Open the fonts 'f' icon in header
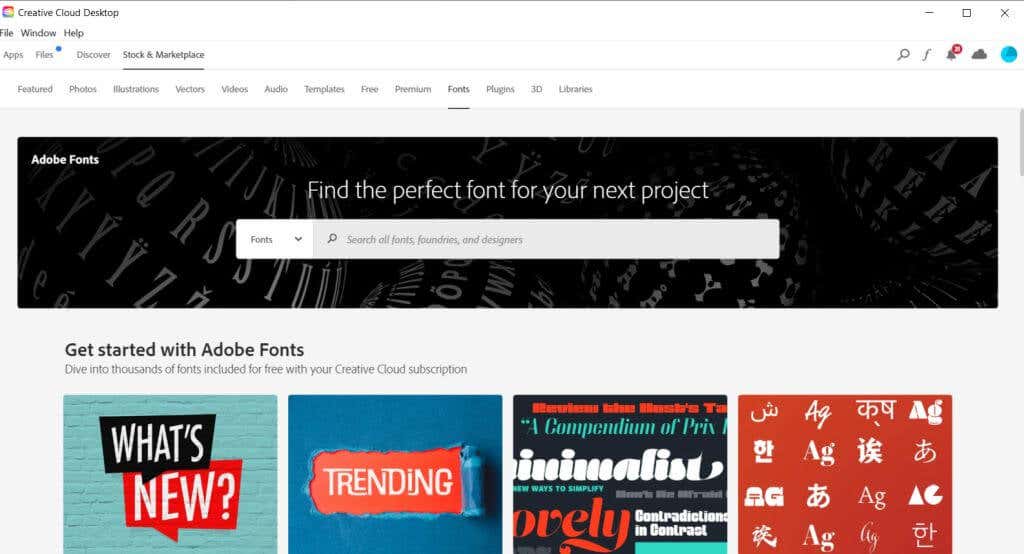This screenshot has height=554, width=1024. (927, 54)
